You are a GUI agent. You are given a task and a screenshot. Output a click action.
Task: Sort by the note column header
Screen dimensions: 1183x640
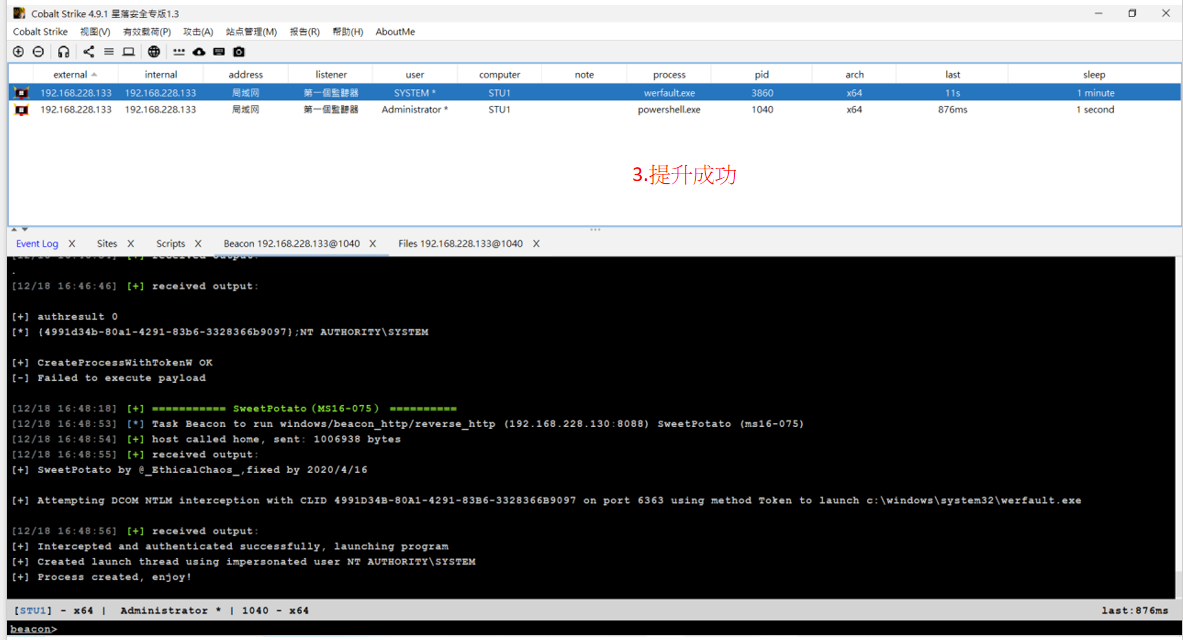pos(584,75)
